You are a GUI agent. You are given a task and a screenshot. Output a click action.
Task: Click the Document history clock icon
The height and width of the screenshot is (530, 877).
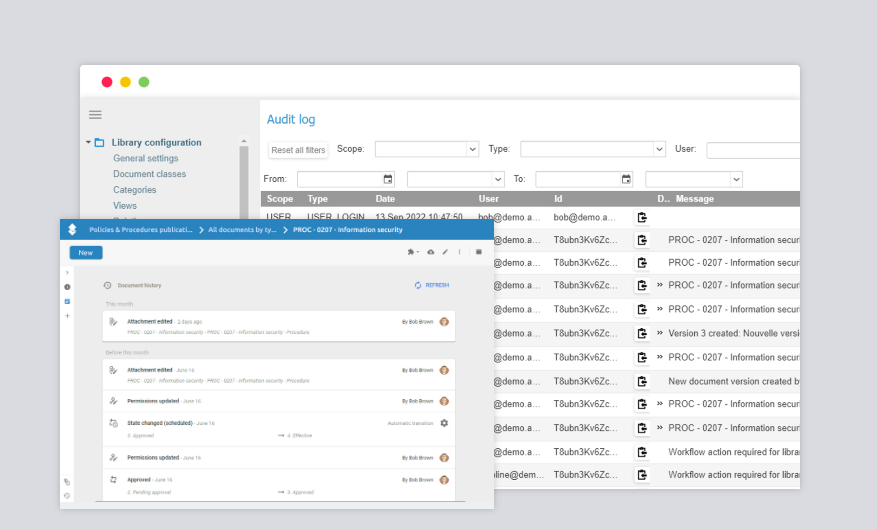coord(107,285)
